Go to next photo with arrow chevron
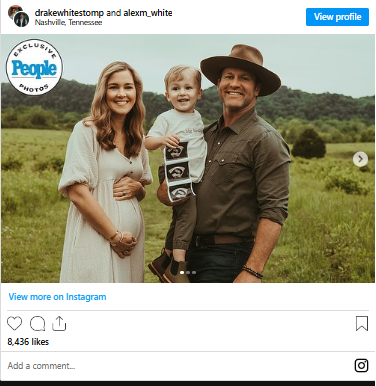The width and height of the screenshot is (376, 386). coord(360,159)
